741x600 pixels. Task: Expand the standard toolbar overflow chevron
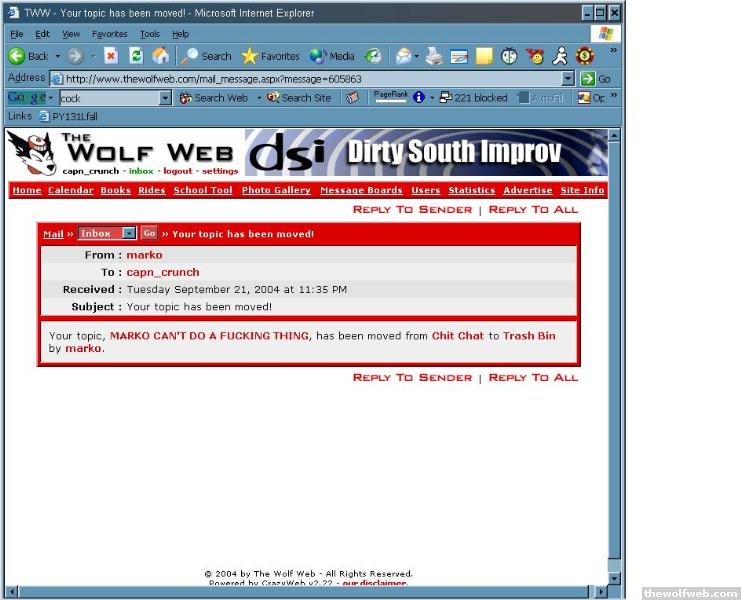613,50
